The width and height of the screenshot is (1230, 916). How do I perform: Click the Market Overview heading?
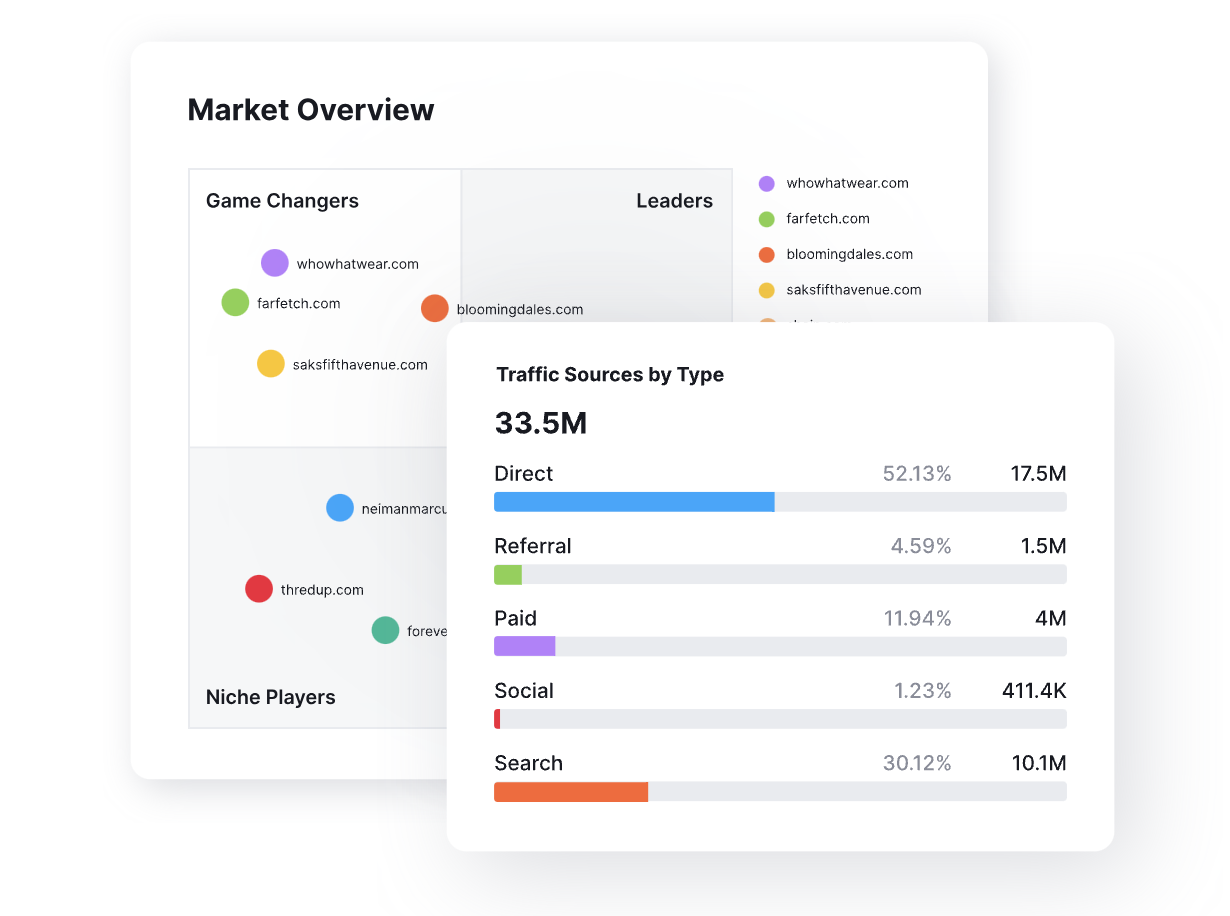[x=311, y=110]
